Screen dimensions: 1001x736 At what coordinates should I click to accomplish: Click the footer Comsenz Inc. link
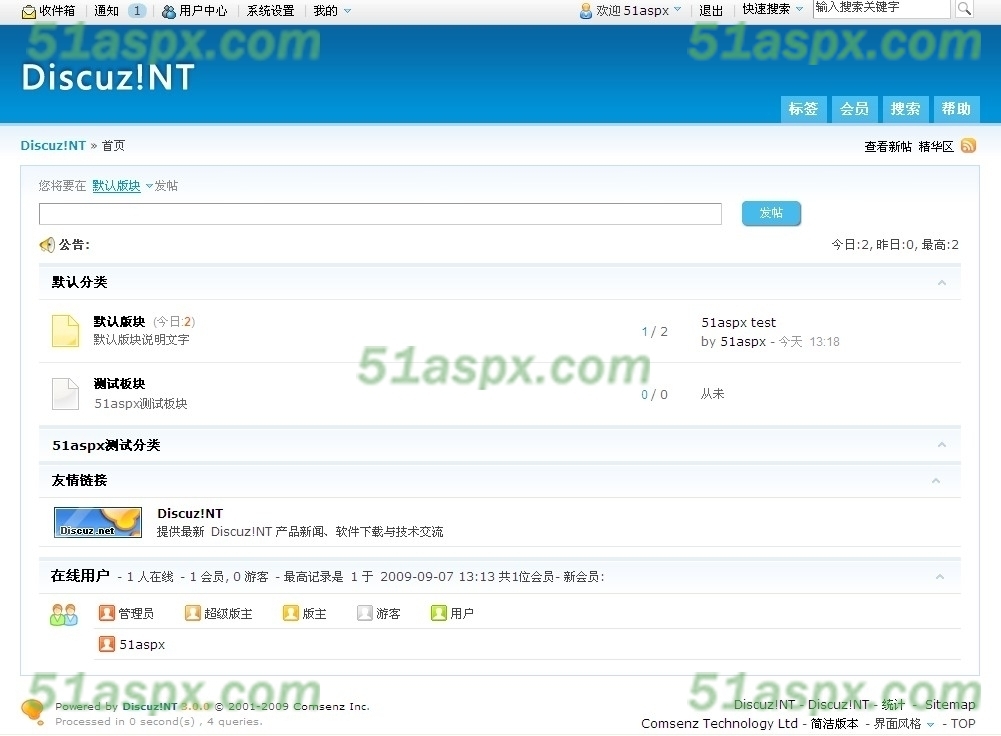coord(333,707)
